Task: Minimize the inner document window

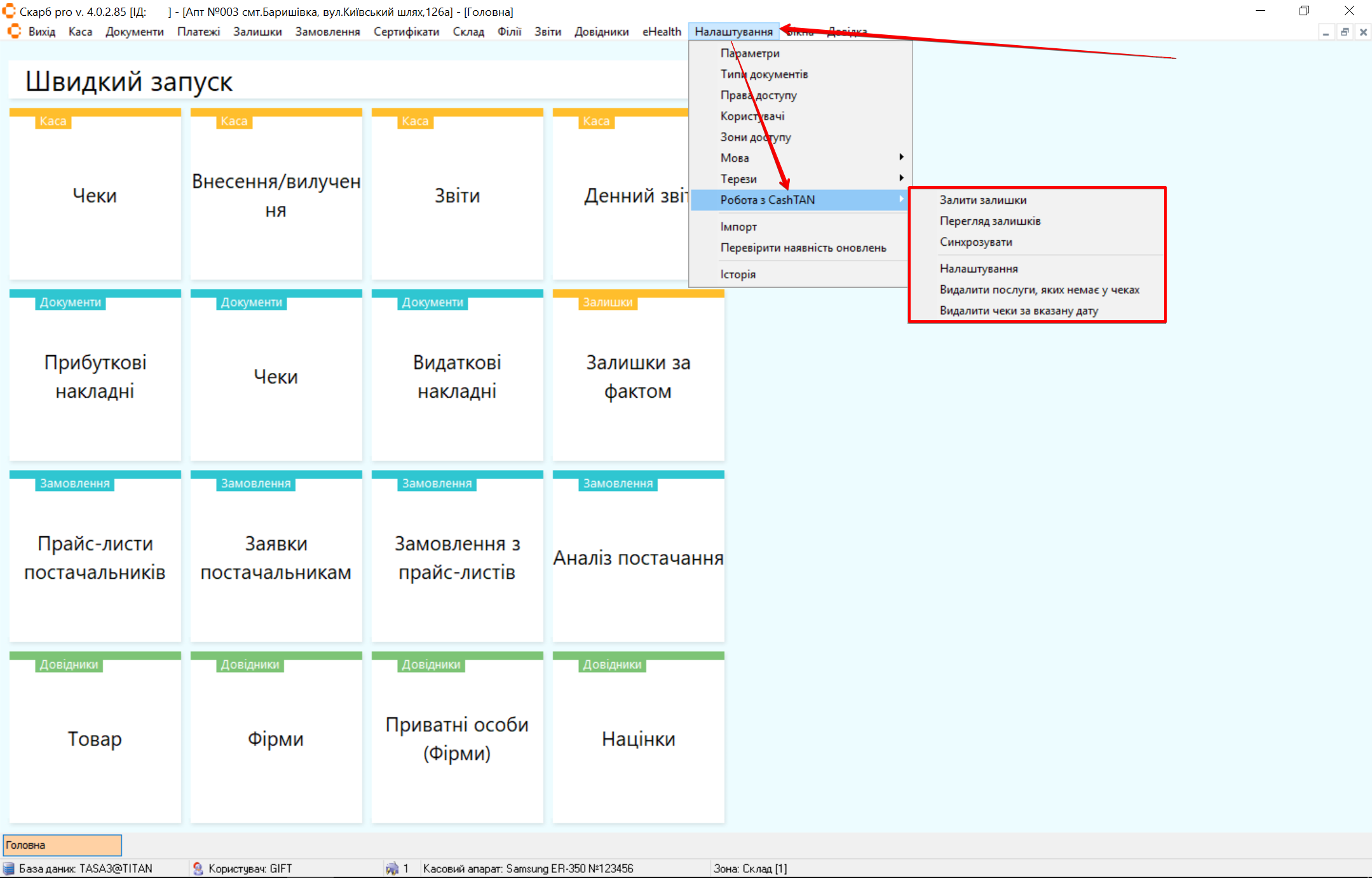Action: [1326, 32]
